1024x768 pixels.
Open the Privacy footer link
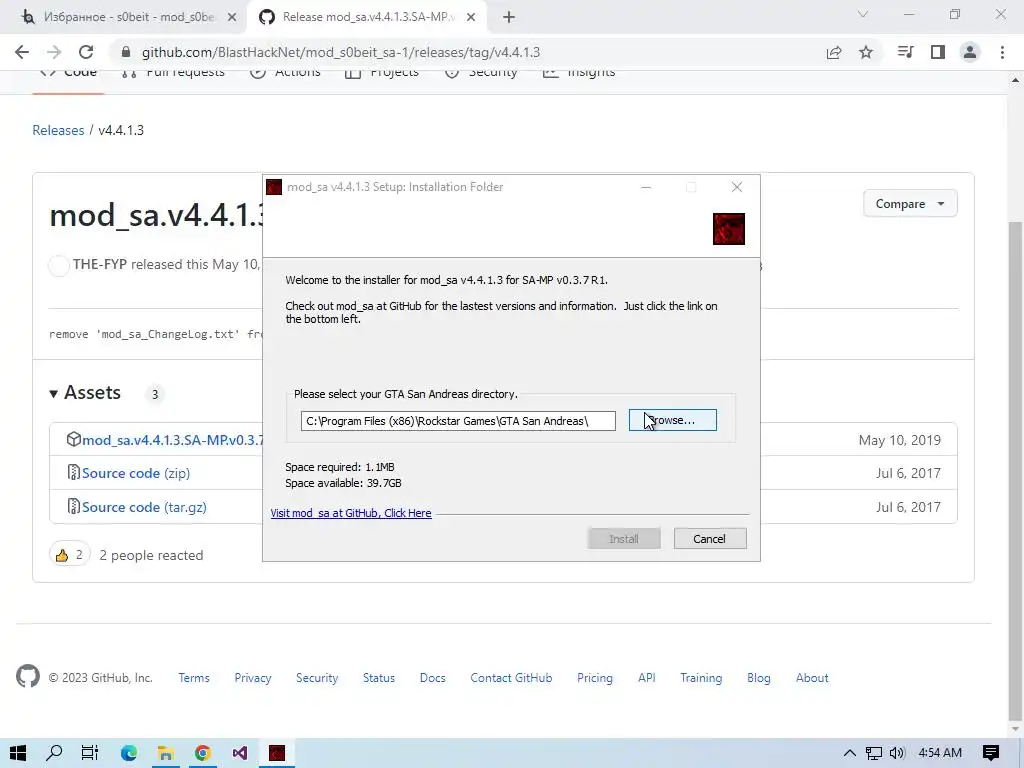point(253,678)
